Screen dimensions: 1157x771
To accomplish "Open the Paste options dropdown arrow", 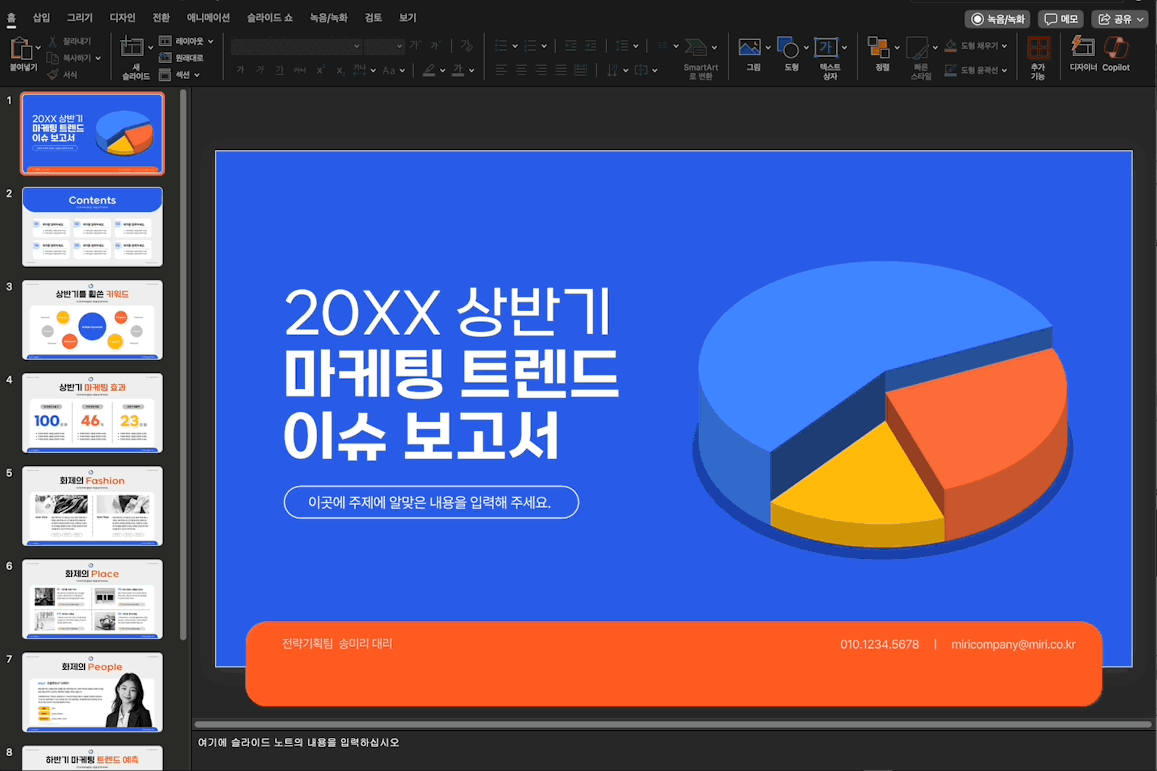I will coord(38,49).
